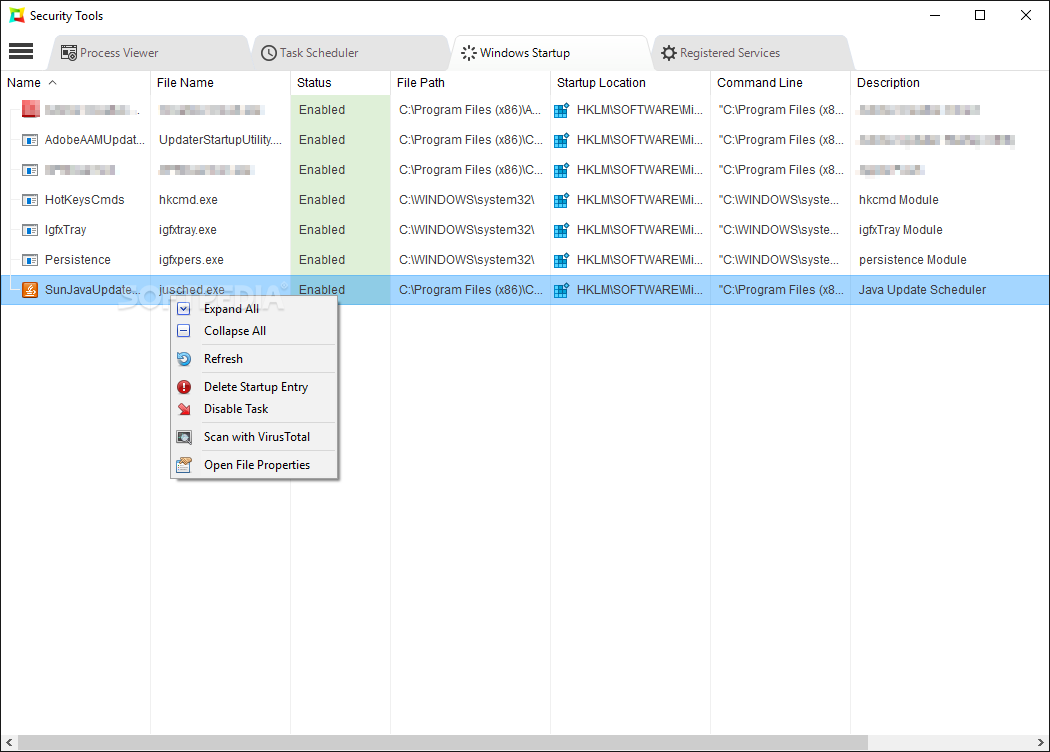1050x752 pixels.
Task: Click the Process Viewer tab icon
Action: point(68,53)
